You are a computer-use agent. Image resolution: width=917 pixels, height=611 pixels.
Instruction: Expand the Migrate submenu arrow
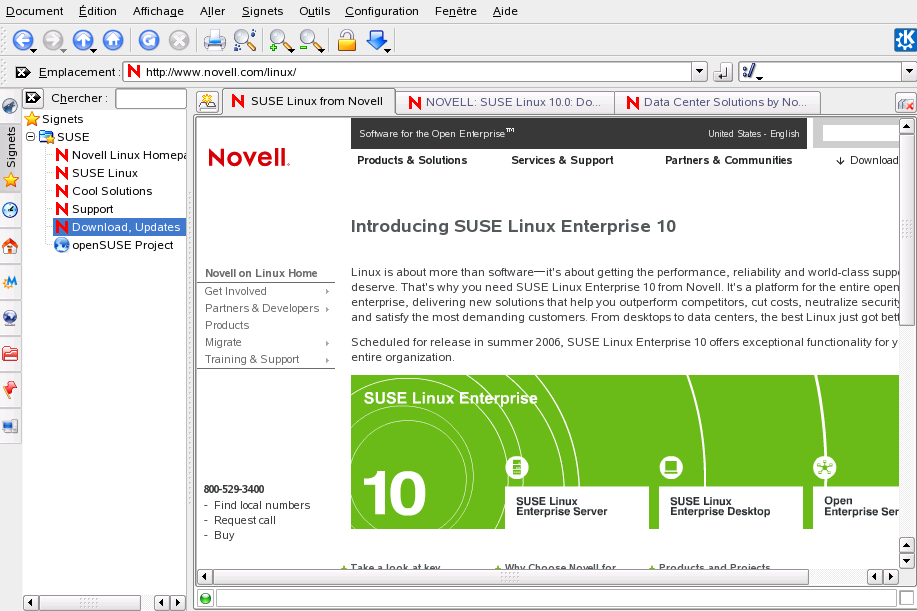pyautogui.click(x=328, y=343)
